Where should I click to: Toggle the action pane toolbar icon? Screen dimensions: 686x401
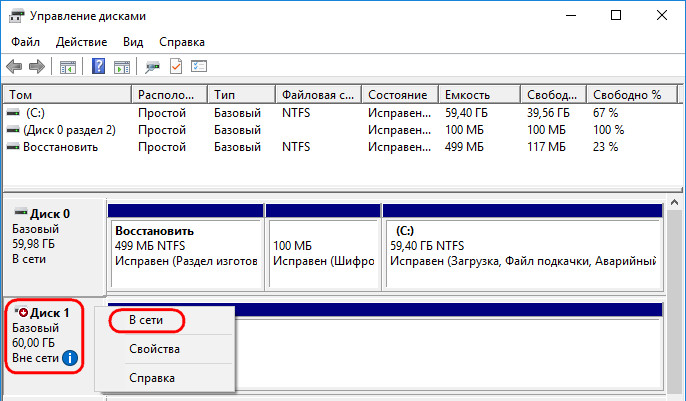[x=122, y=67]
